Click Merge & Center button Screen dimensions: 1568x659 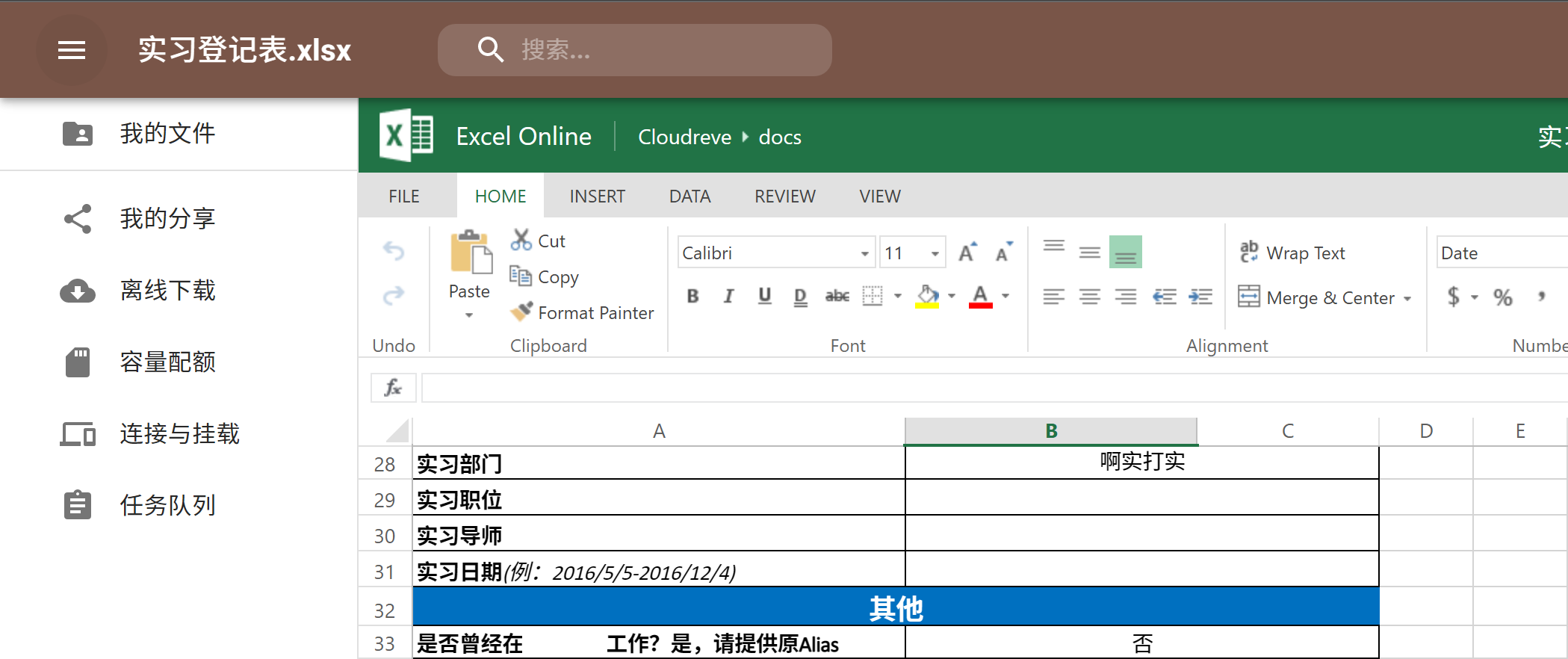click(x=1316, y=297)
